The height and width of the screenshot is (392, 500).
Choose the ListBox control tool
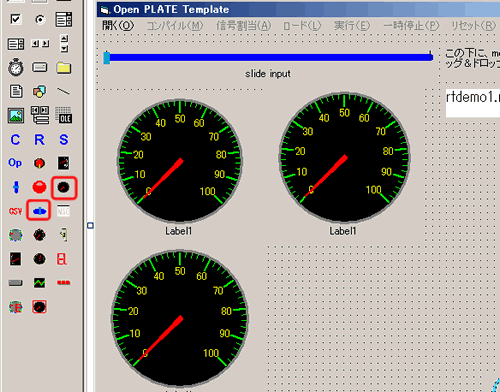(16, 44)
